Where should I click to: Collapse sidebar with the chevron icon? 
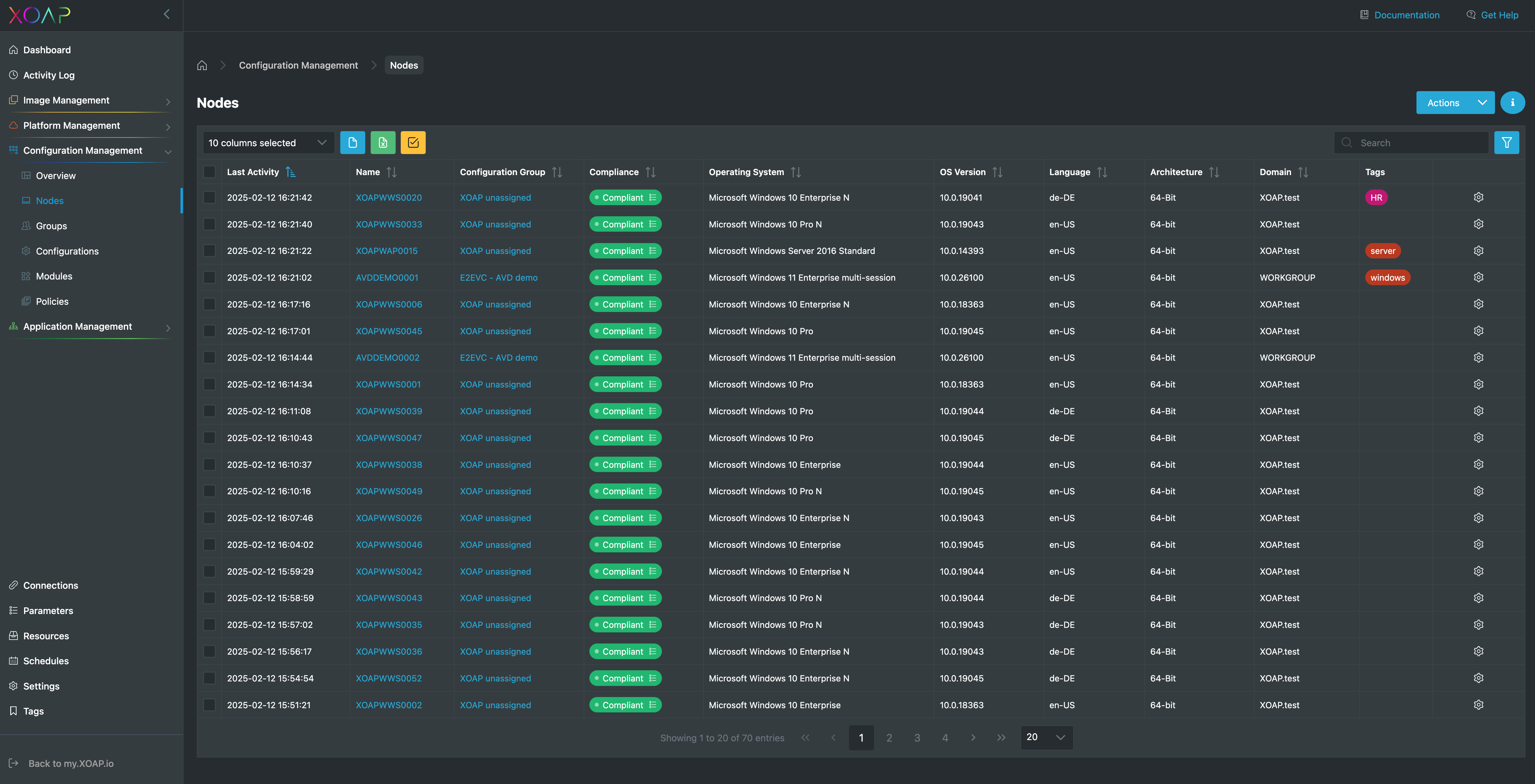(167, 14)
